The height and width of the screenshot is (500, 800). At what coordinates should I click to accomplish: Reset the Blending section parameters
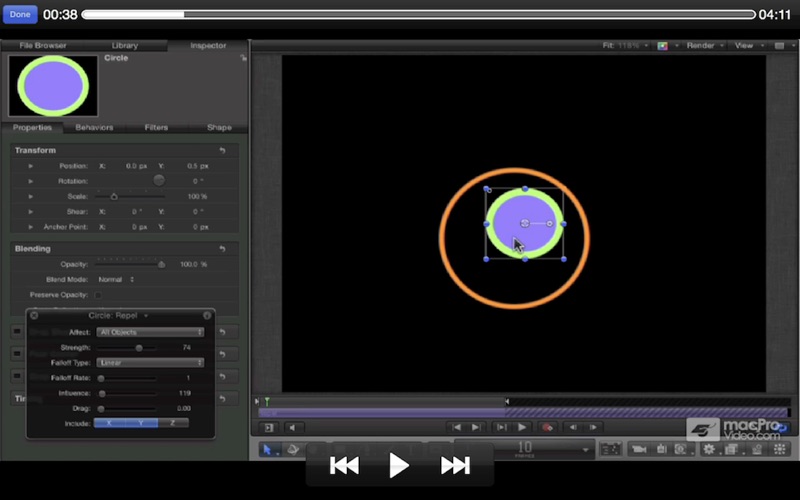(221, 248)
